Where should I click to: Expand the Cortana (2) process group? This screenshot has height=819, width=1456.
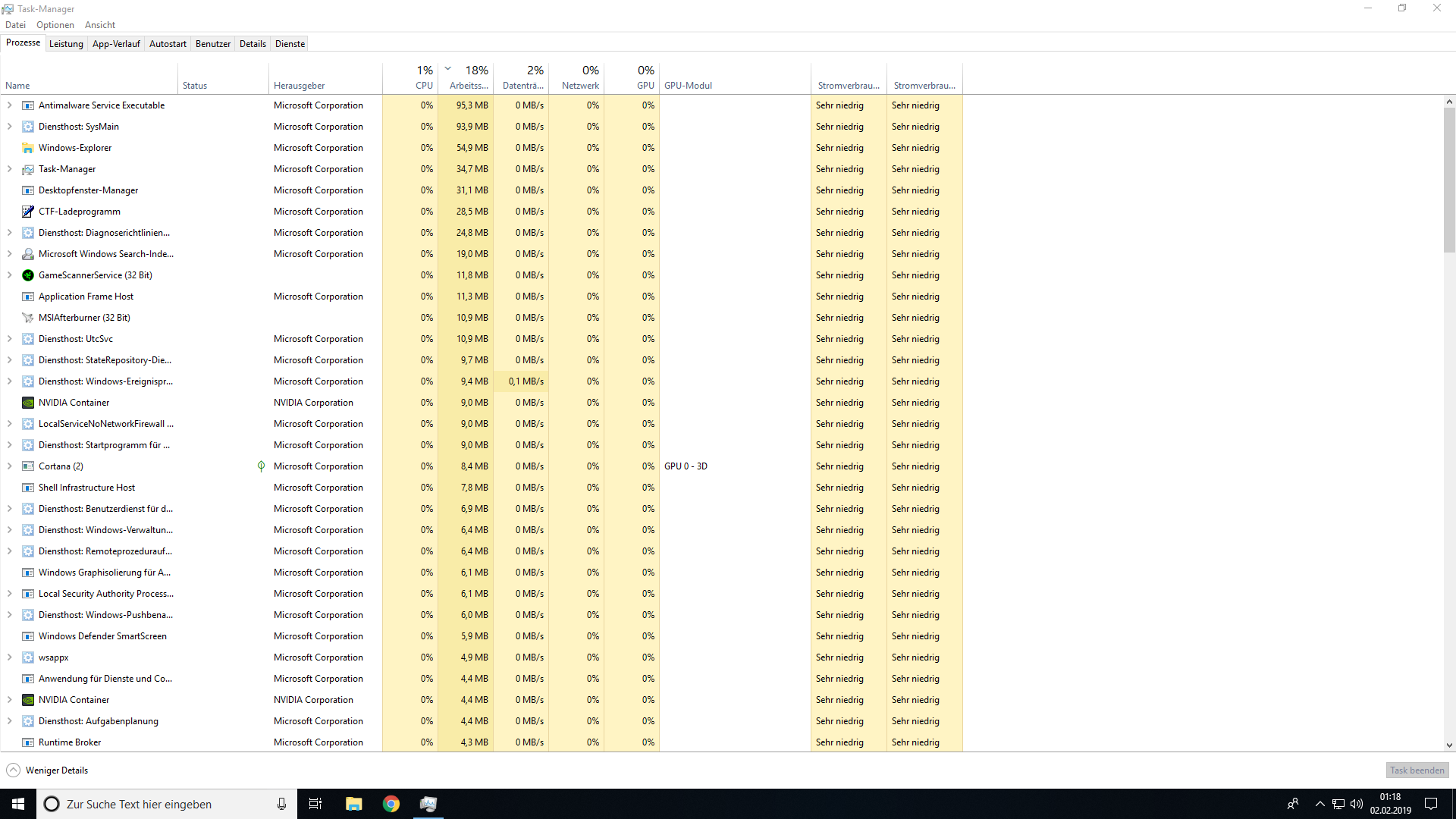point(10,466)
